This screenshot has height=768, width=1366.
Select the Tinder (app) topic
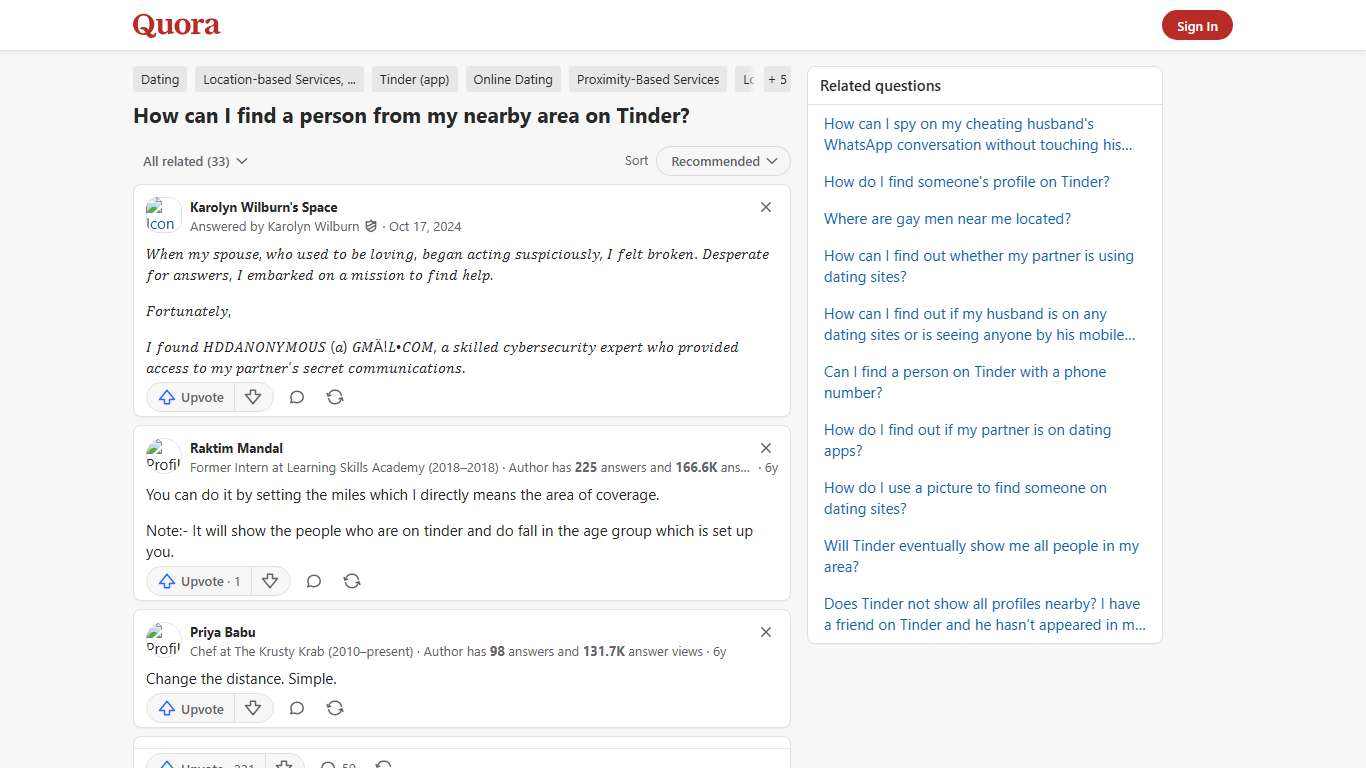414,79
